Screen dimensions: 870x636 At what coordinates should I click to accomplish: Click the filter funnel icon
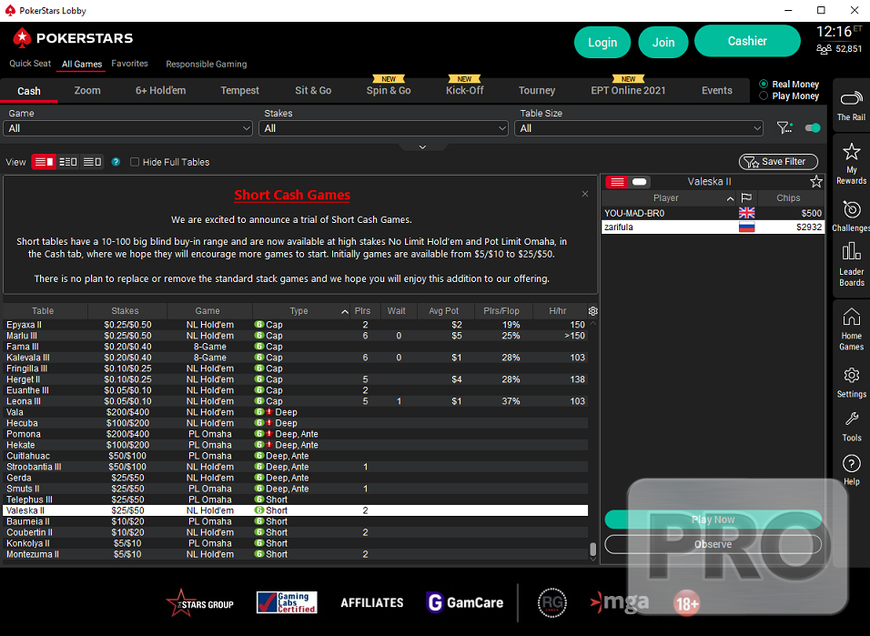(784, 128)
